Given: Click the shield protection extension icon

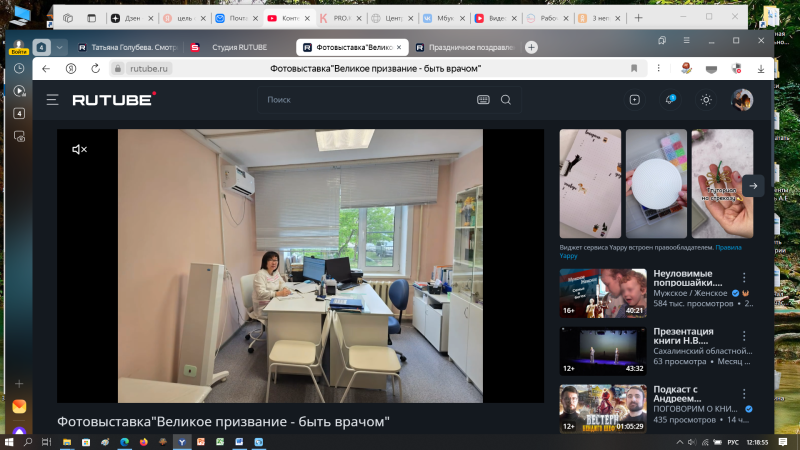Looking at the screenshot, I should coord(736,69).
